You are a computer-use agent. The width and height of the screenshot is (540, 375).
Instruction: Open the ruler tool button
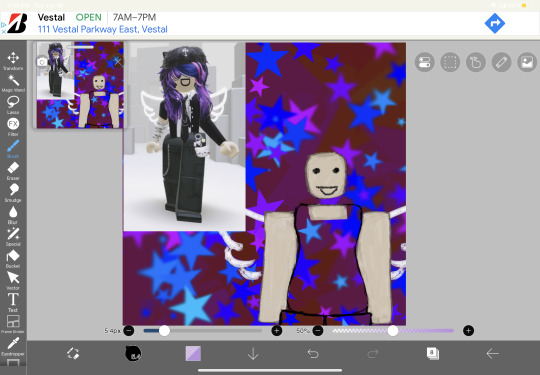(x=501, y=62)
